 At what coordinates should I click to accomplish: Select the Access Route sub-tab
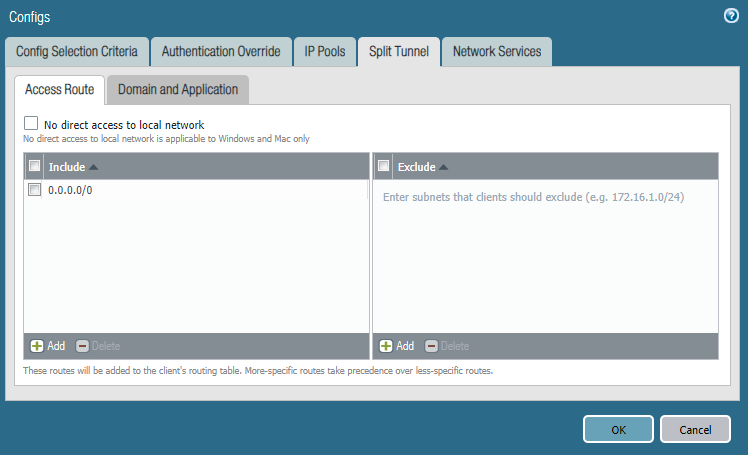tap(59, 90)
